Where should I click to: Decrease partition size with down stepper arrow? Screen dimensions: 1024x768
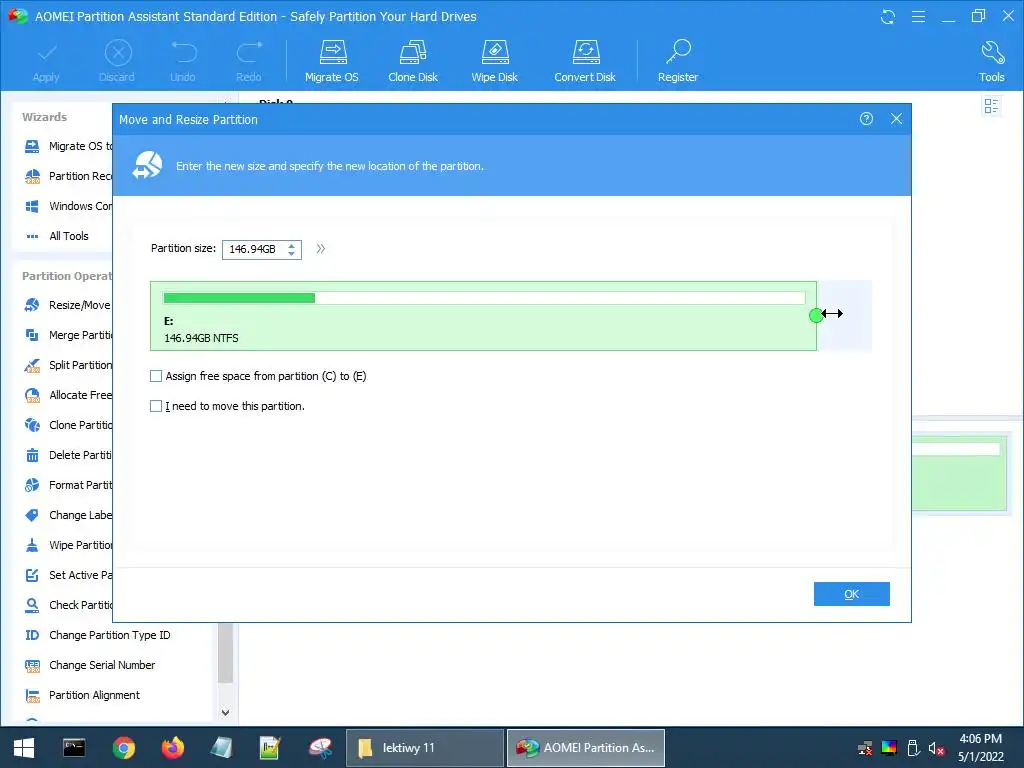[x=292, y=253]
